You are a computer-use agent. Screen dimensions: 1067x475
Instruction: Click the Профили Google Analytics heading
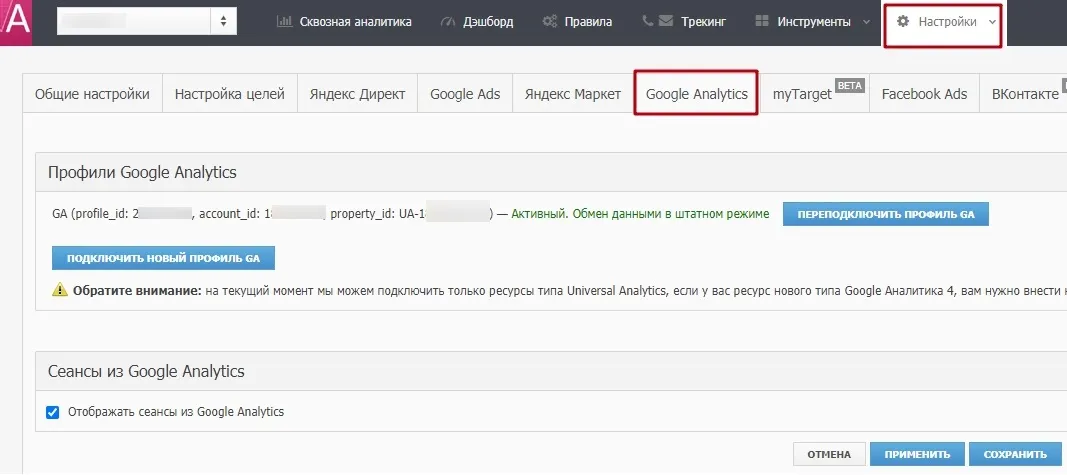(142, 172)
